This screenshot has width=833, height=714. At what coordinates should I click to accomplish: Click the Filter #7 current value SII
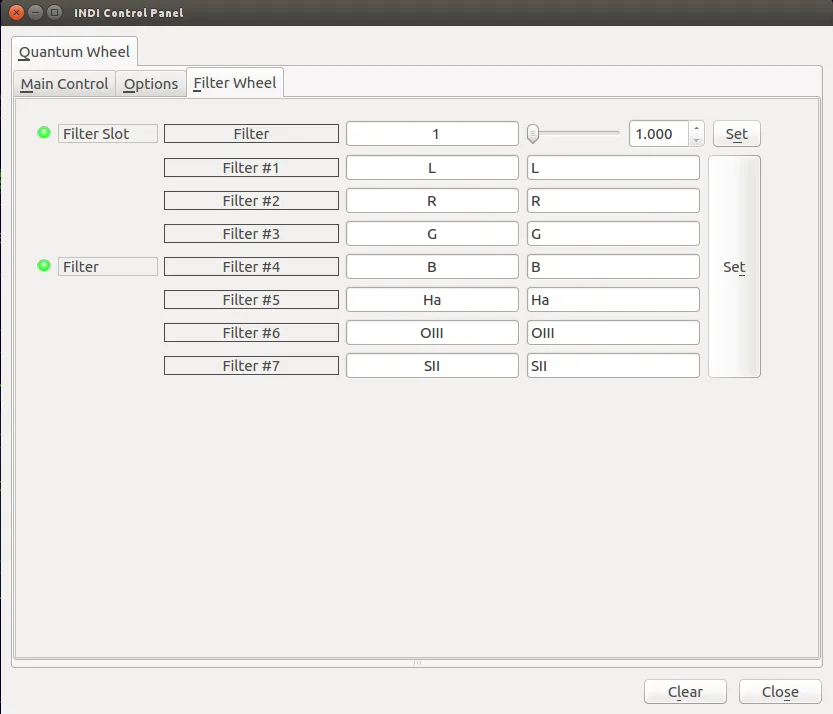pyautogui.click(x=432, y=366)
